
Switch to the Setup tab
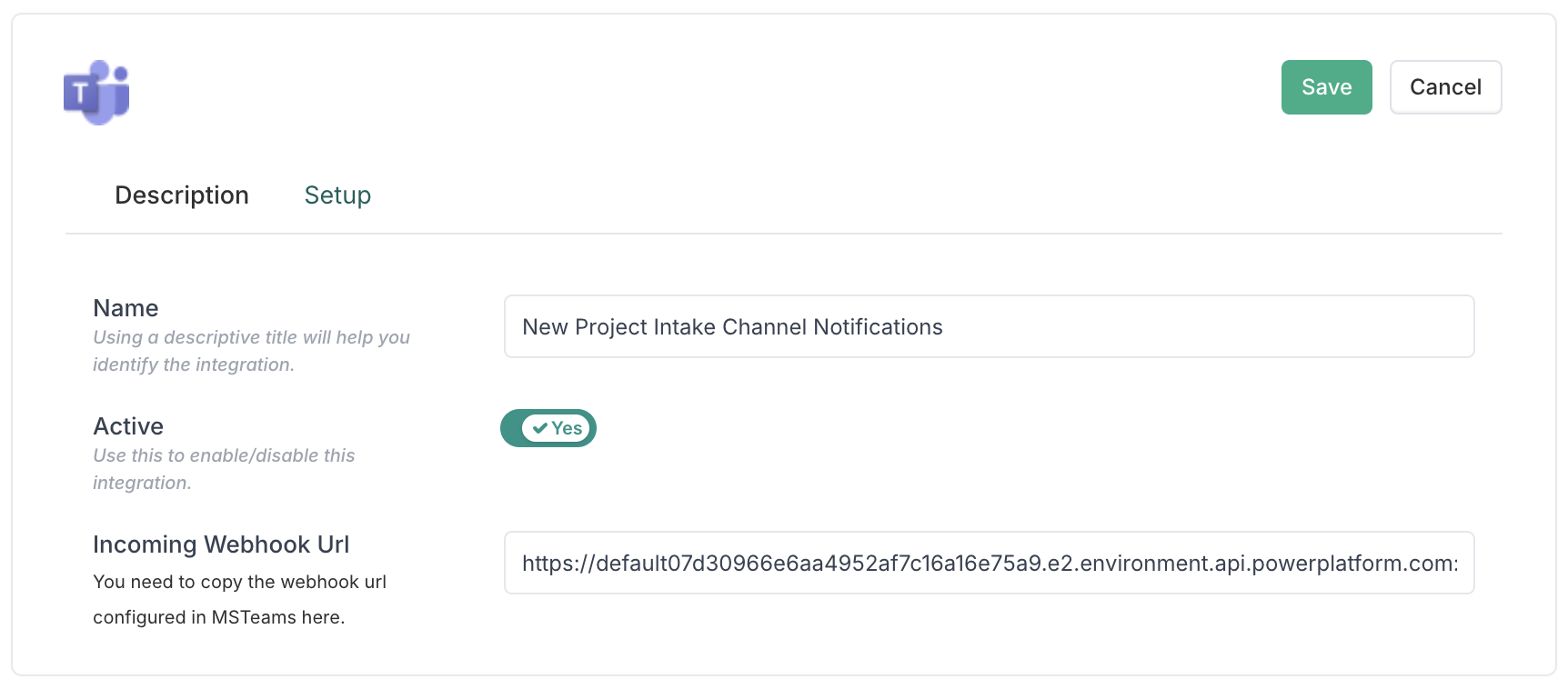(x=337, y=195)
